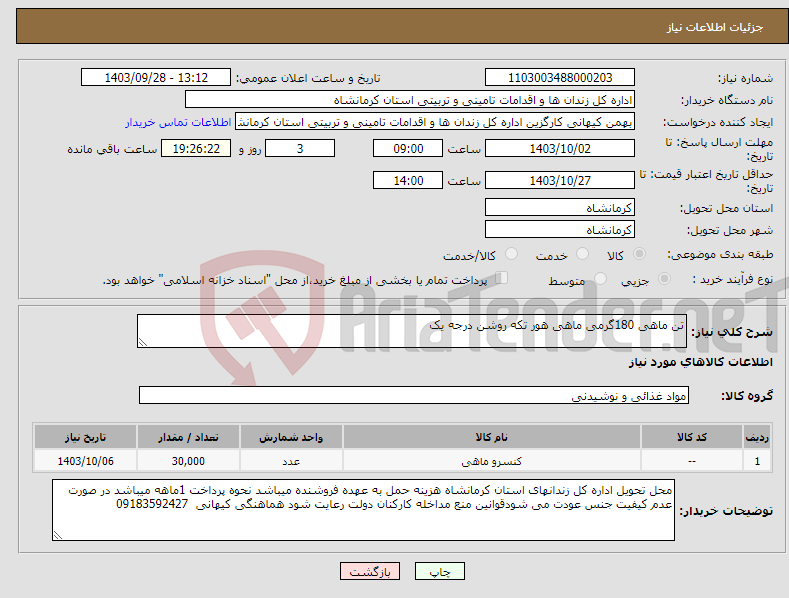This screenshot has height=598, width=789.
Task: Select the جزیی purchase type radio
Action: (664, 278)
